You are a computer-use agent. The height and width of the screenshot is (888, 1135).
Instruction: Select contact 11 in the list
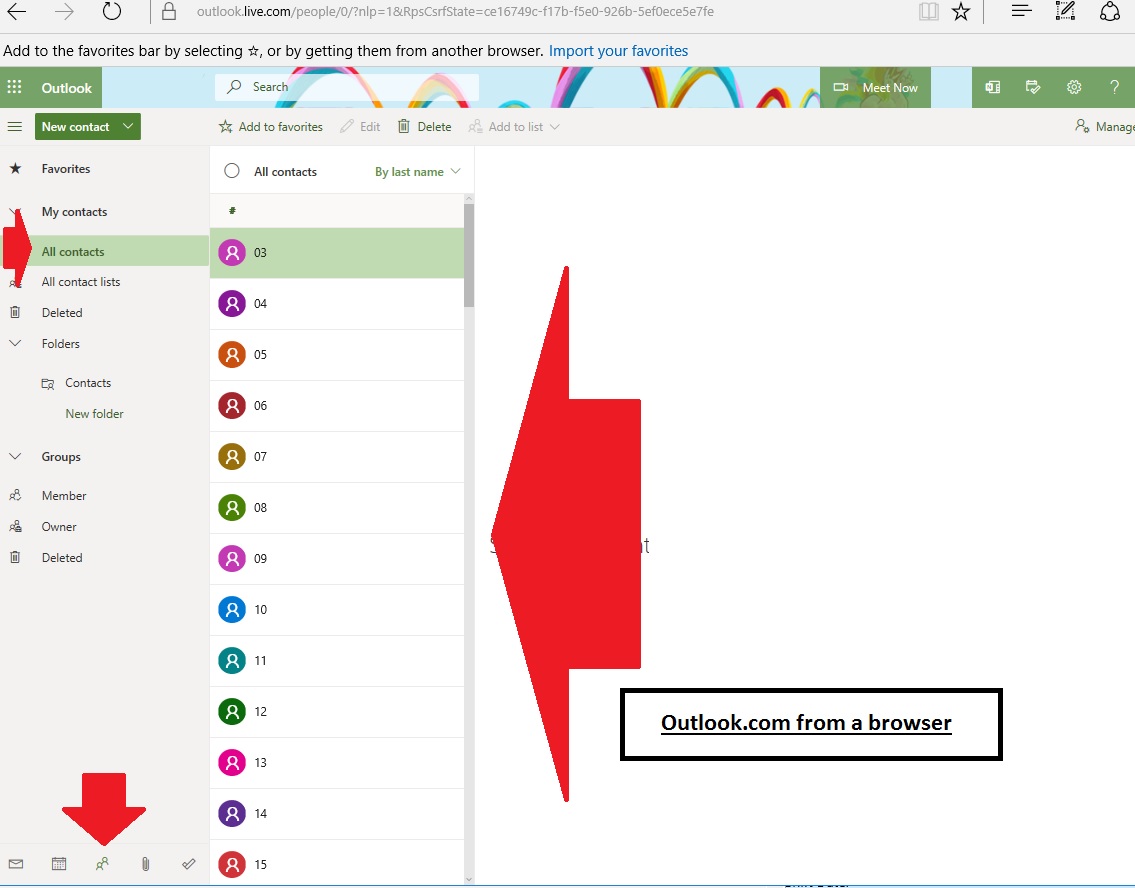pyautogui.click(x=337, y=661)
